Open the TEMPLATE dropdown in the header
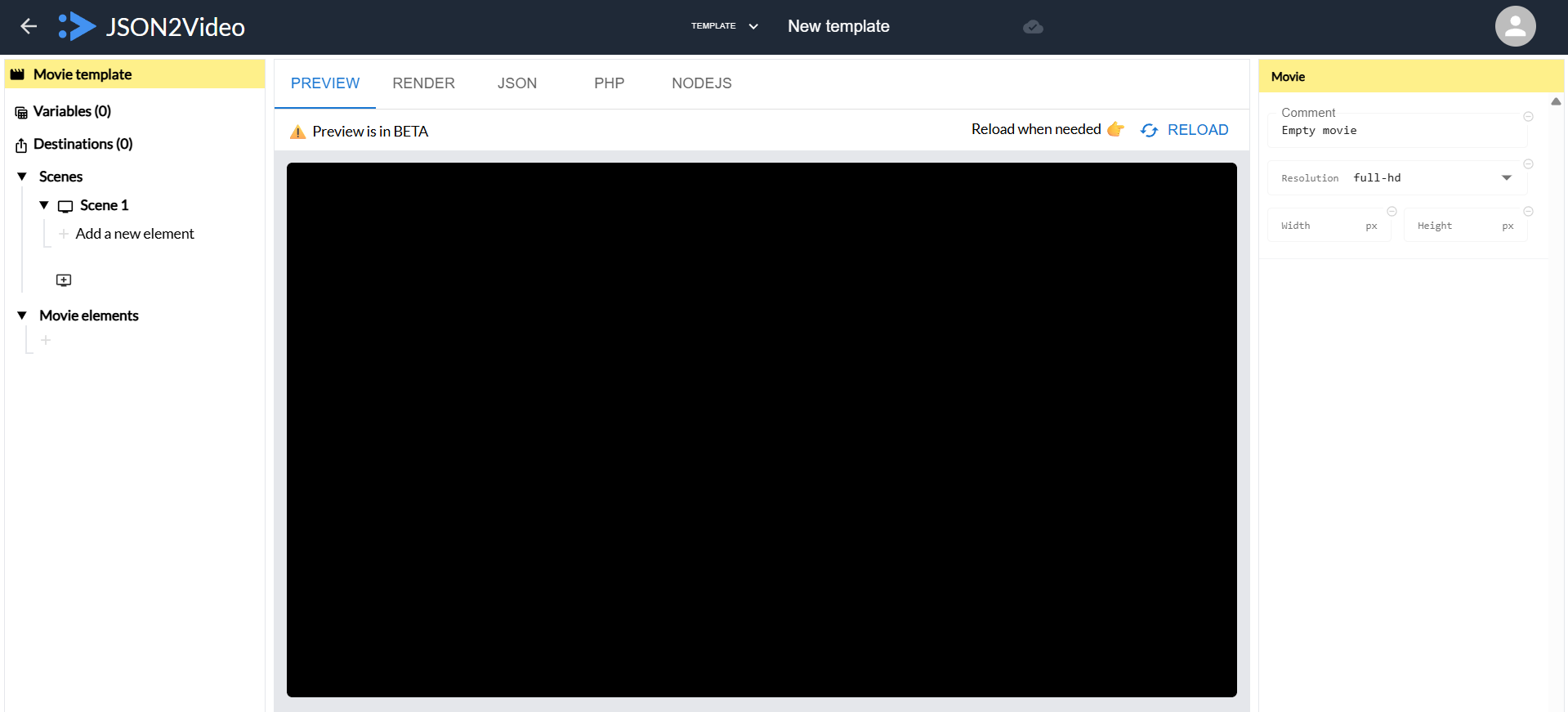The image size is (1568, 712). point(725,26)
